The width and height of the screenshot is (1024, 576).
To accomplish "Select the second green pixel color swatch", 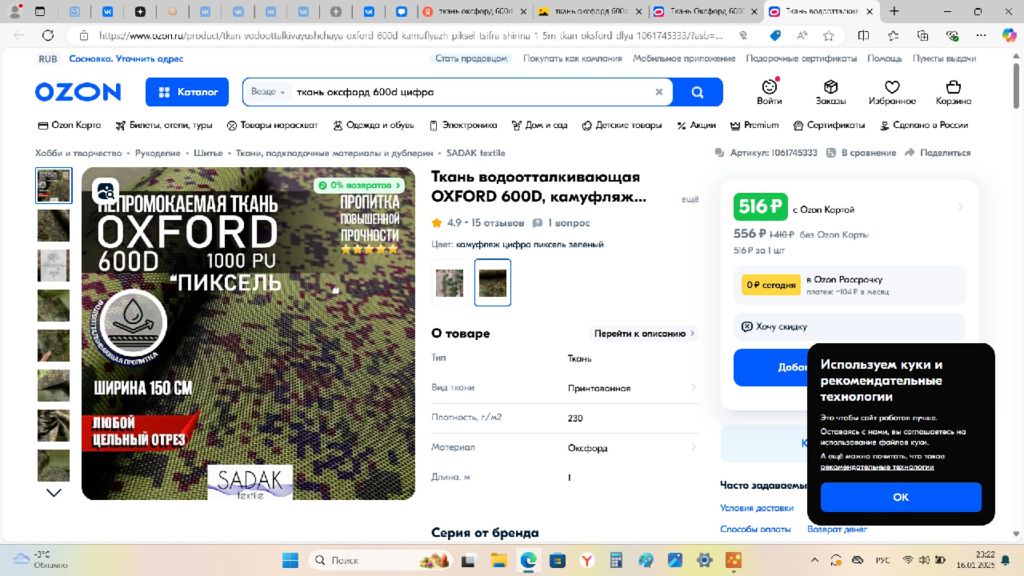I will (x=492, y=282).
